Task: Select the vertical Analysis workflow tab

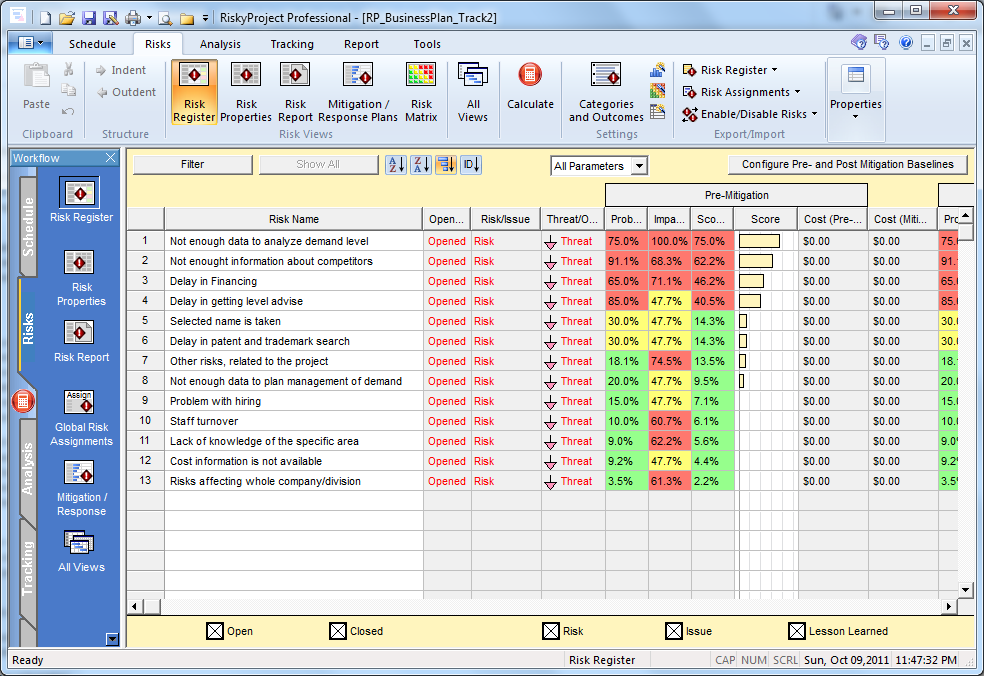Action: click(x=28, y=468)
